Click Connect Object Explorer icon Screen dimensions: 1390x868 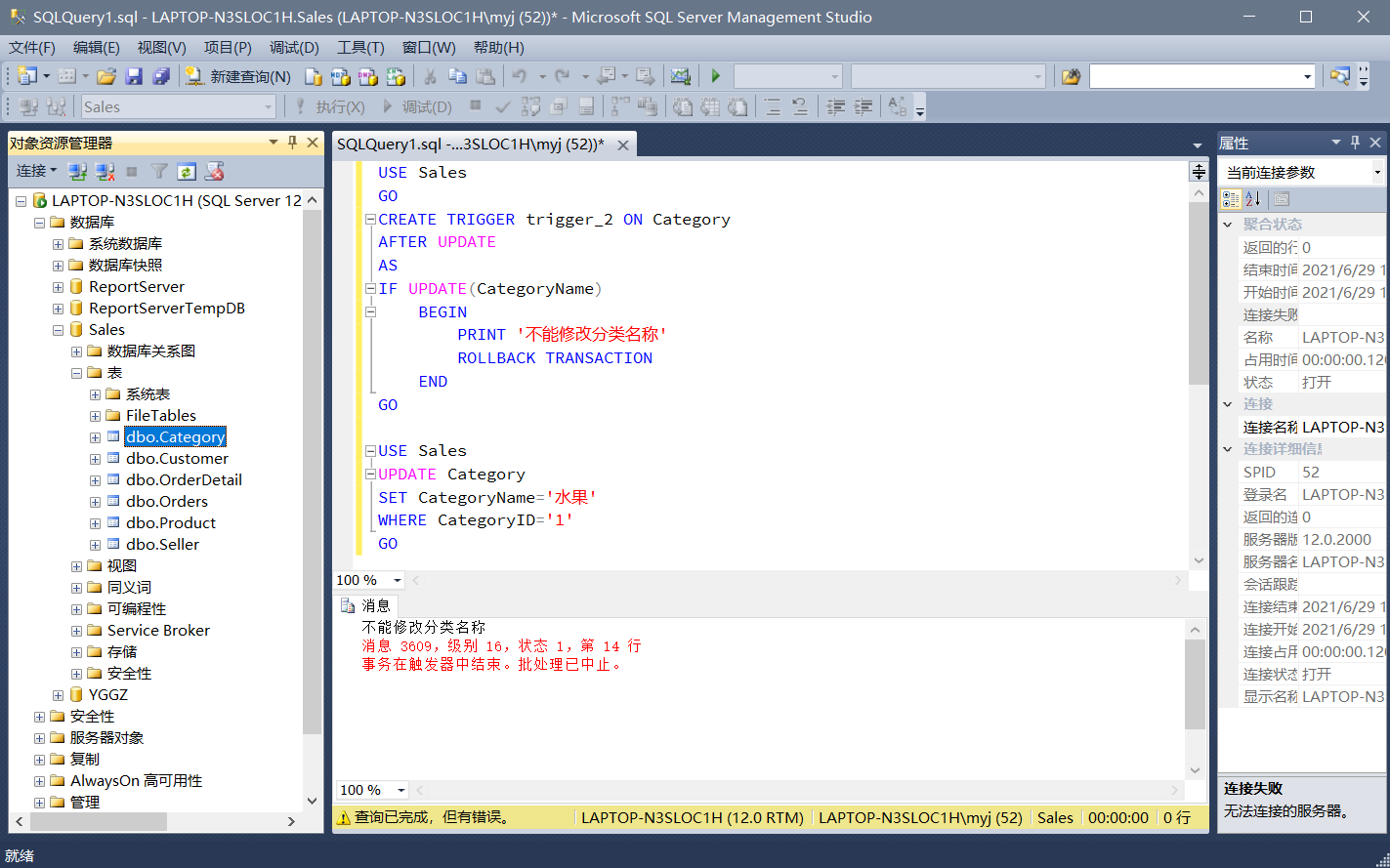click(77, 172)
